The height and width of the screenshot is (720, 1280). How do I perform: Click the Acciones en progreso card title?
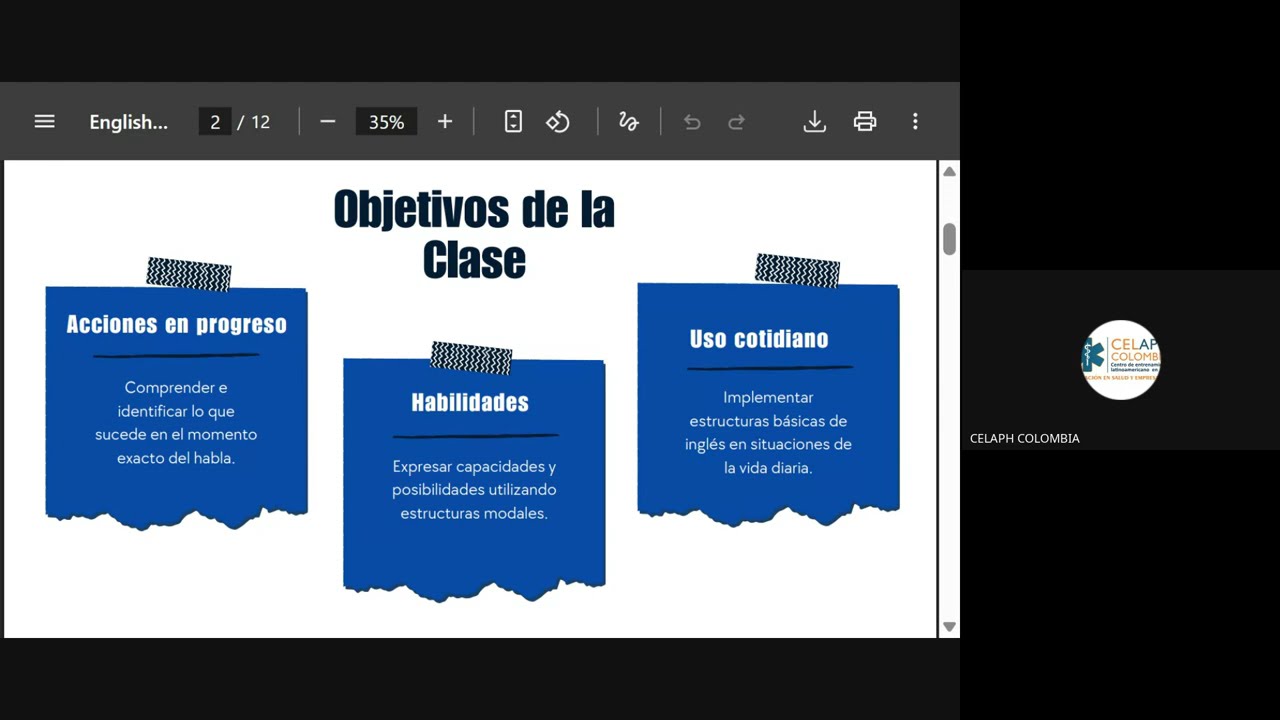(x=177, y=324)
